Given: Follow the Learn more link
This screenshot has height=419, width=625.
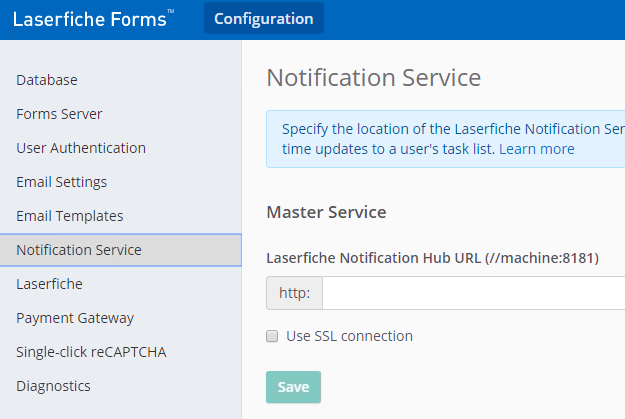Looking at the screenshot, I should pos(537,149).
